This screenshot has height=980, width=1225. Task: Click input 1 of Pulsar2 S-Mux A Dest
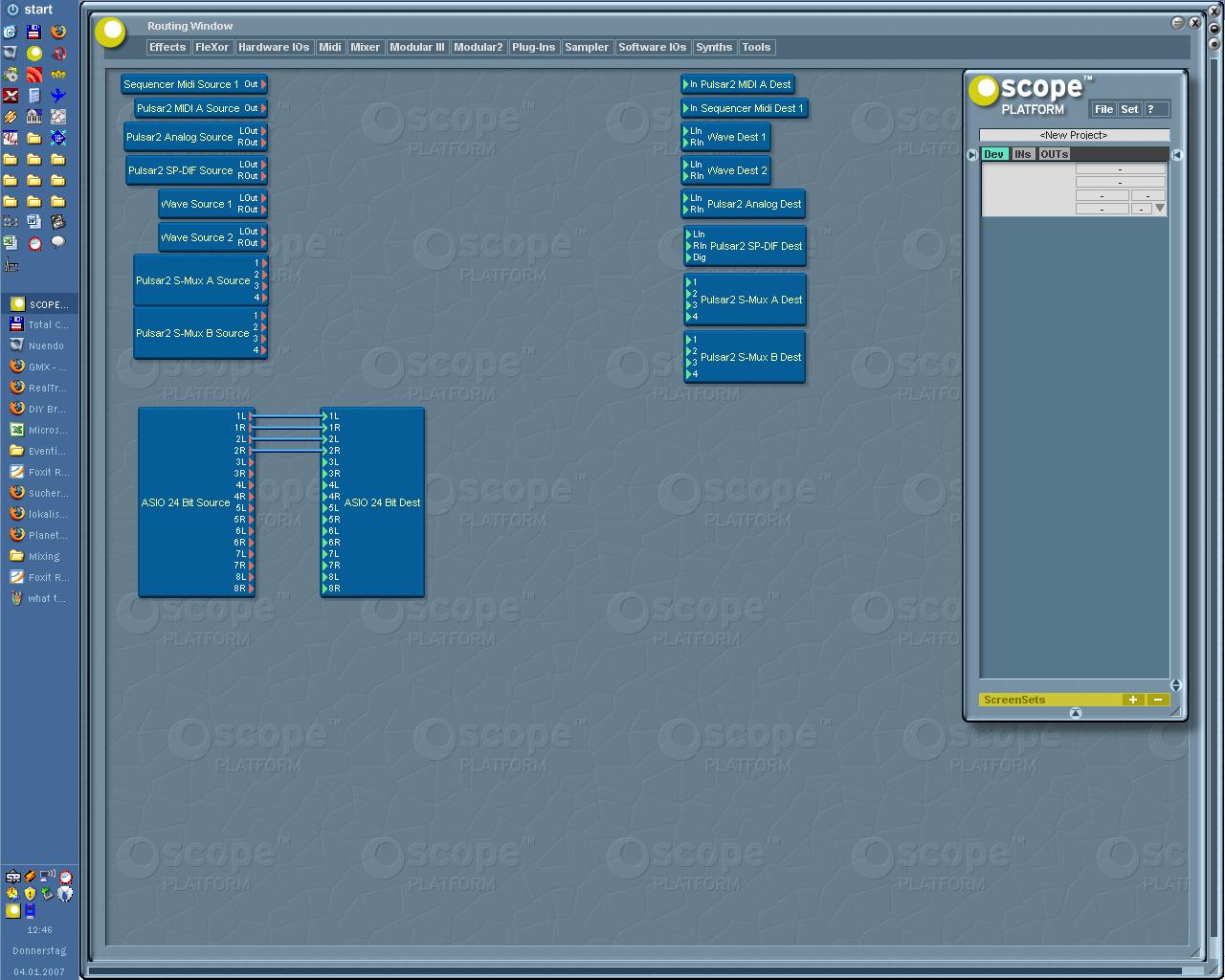pyautogui.click(x=688, y=282)
